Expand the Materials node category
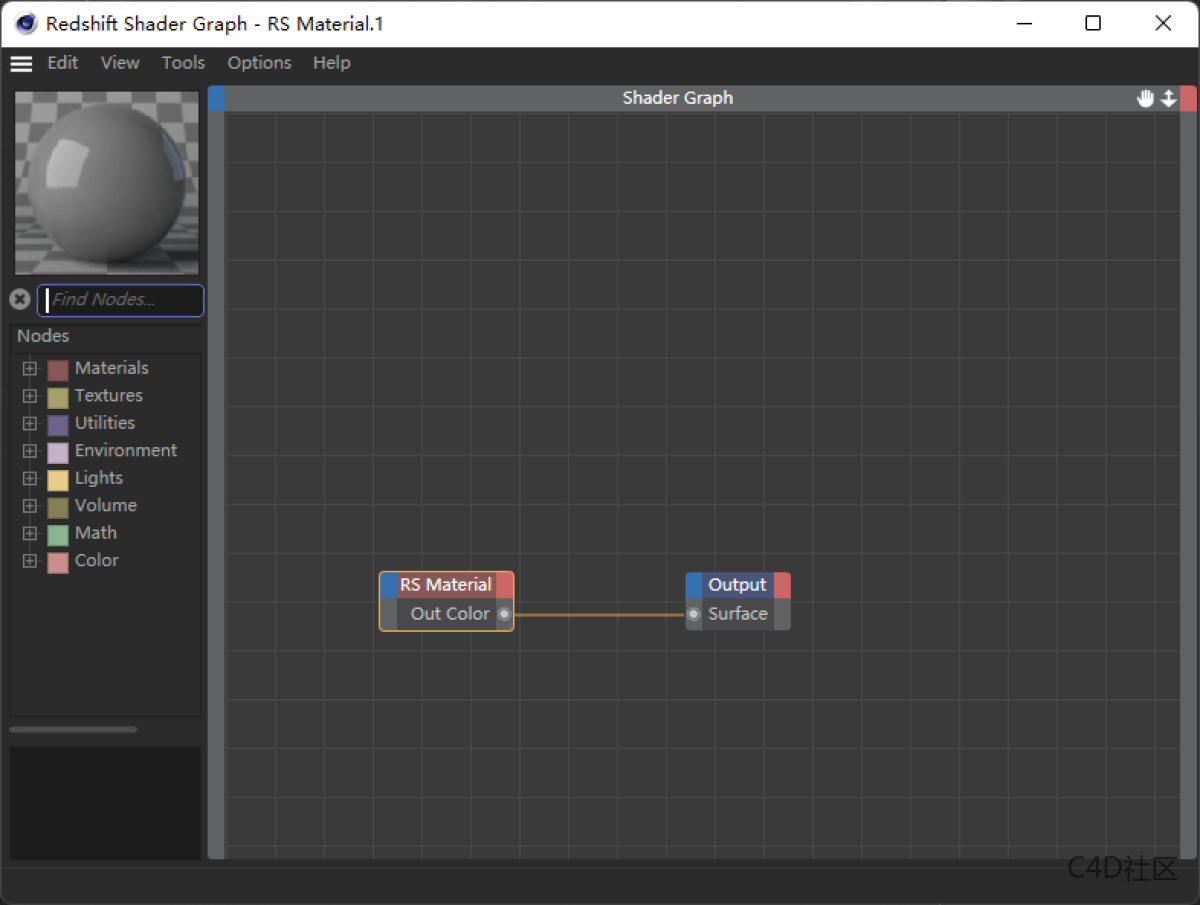This screenshot has height=905, width=1200. (30, 368)
